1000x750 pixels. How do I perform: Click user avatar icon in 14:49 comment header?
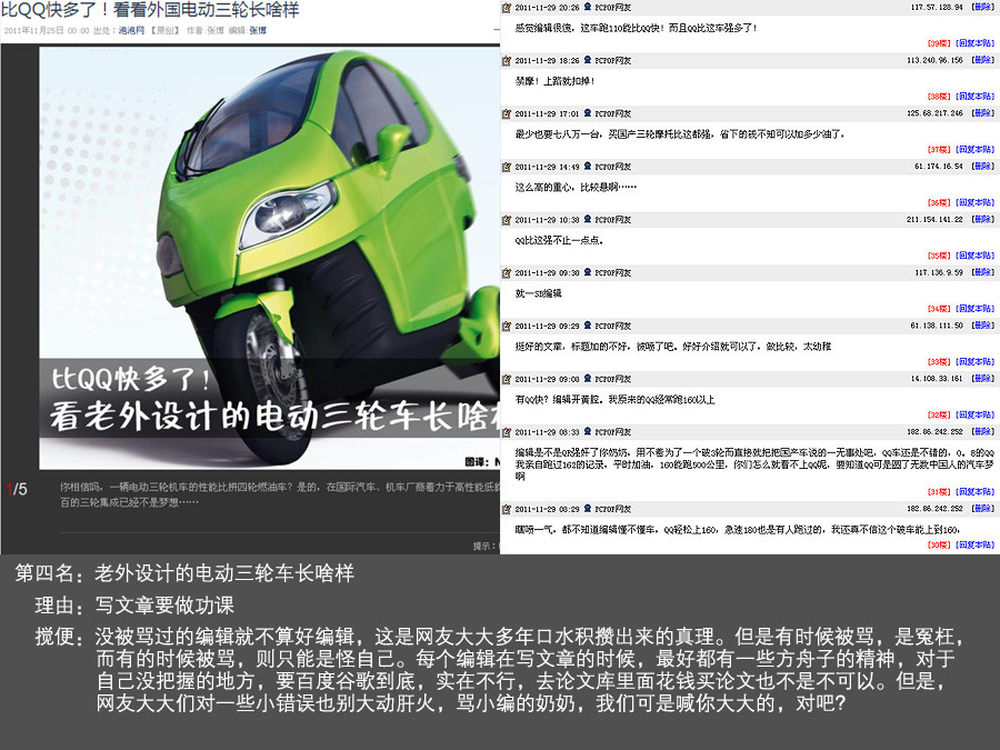587,166
